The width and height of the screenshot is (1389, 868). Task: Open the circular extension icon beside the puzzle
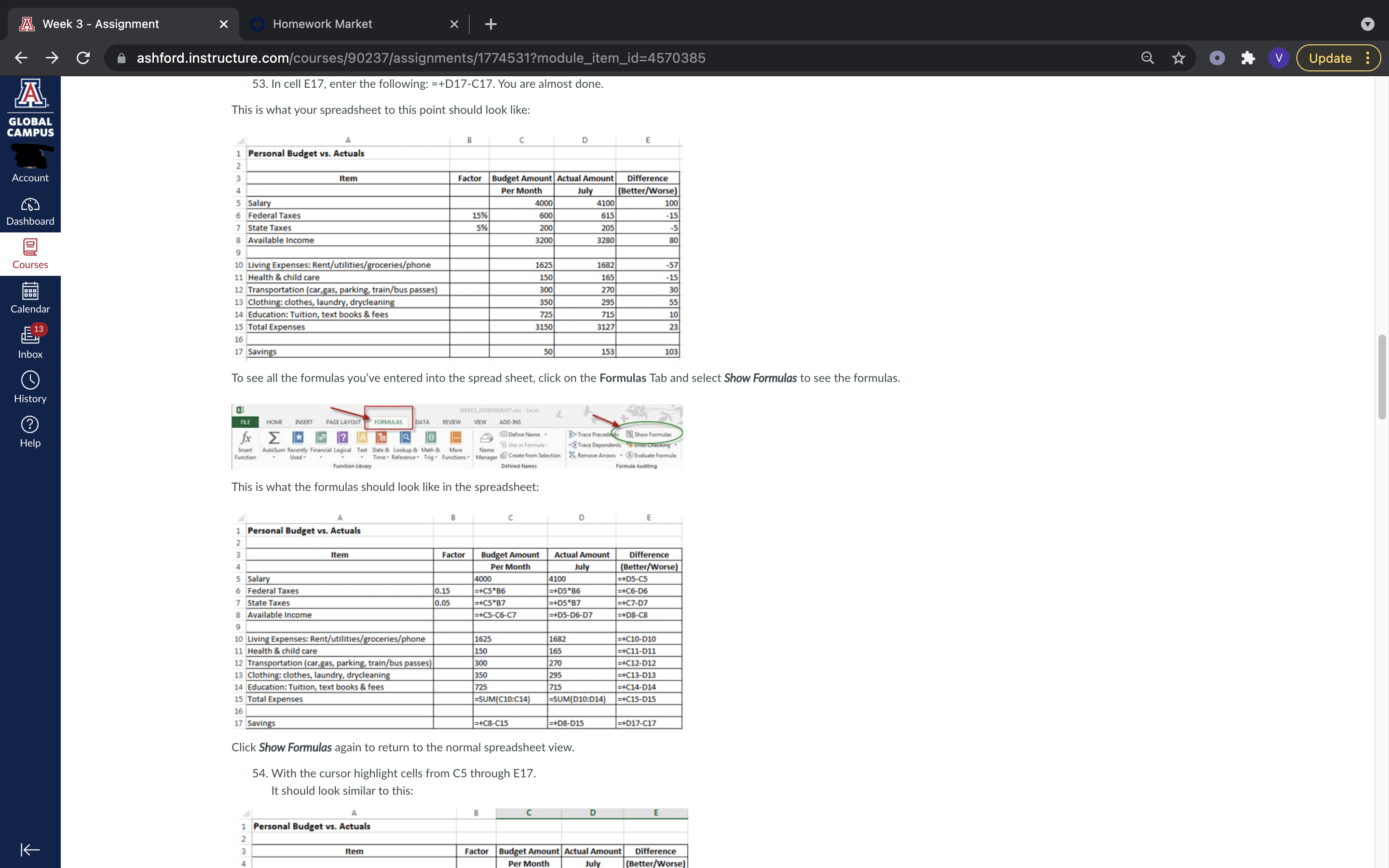1217,58
